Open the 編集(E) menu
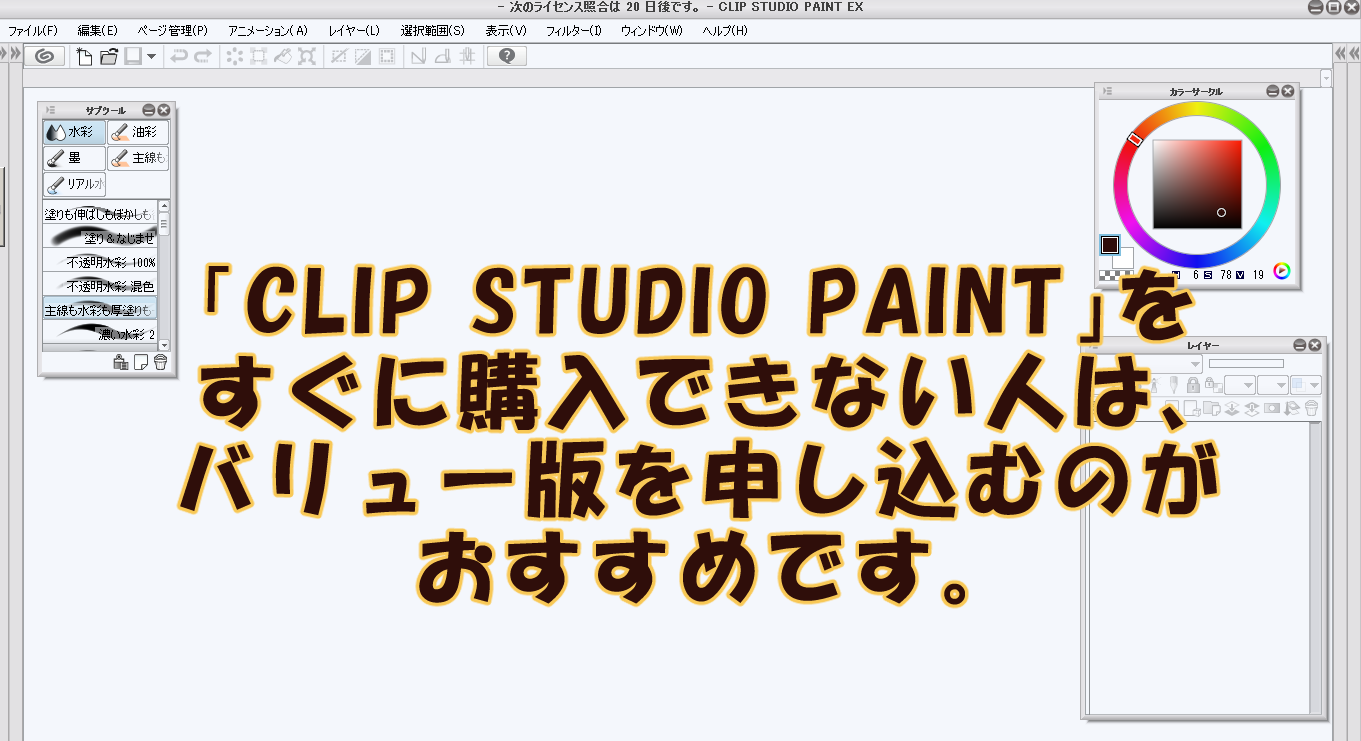This screenshot has height=741, width=1361. tap(97, 31)
